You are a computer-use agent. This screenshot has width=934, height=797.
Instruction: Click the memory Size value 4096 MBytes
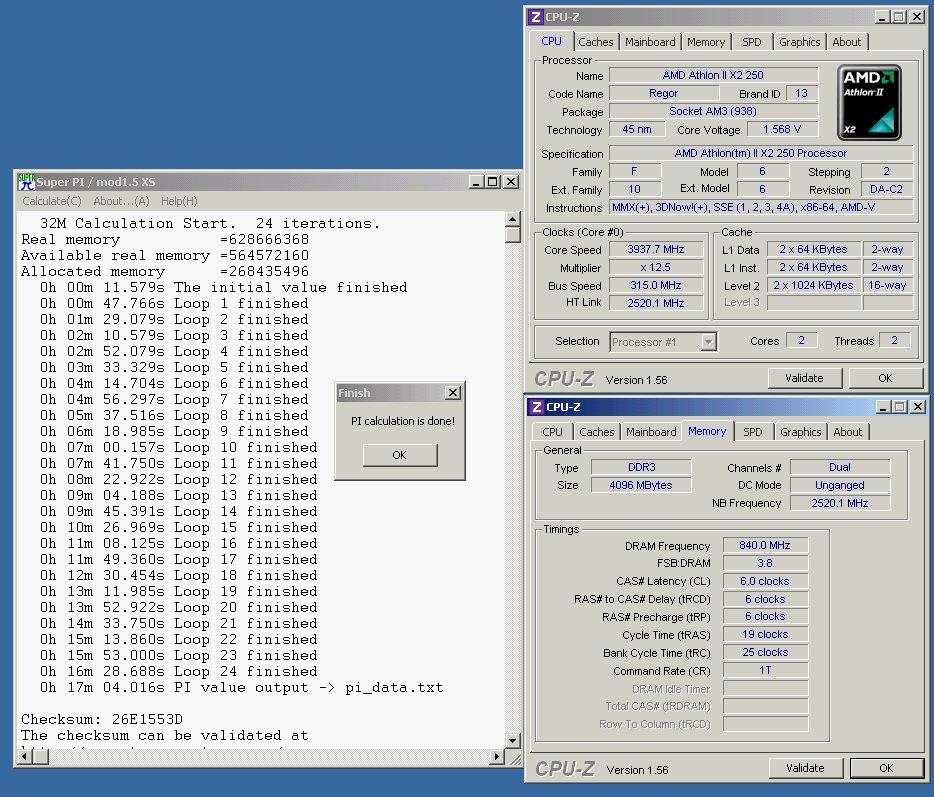[x=642, y=485]
